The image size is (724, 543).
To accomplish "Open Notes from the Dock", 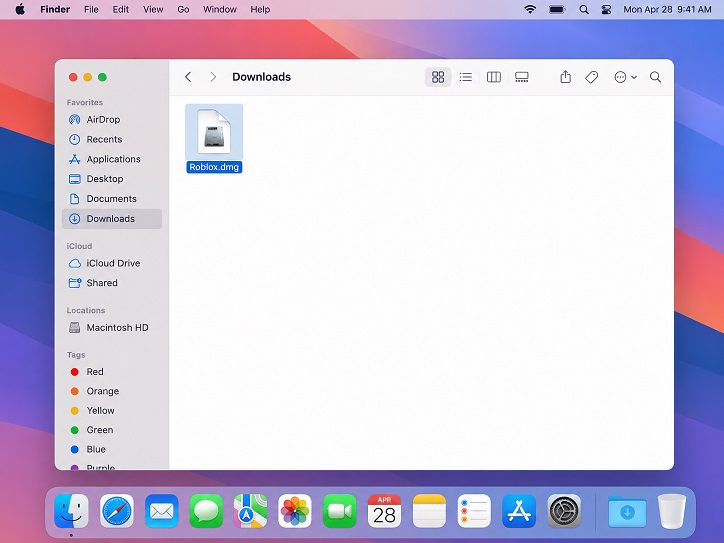I will tap(429, 511).
